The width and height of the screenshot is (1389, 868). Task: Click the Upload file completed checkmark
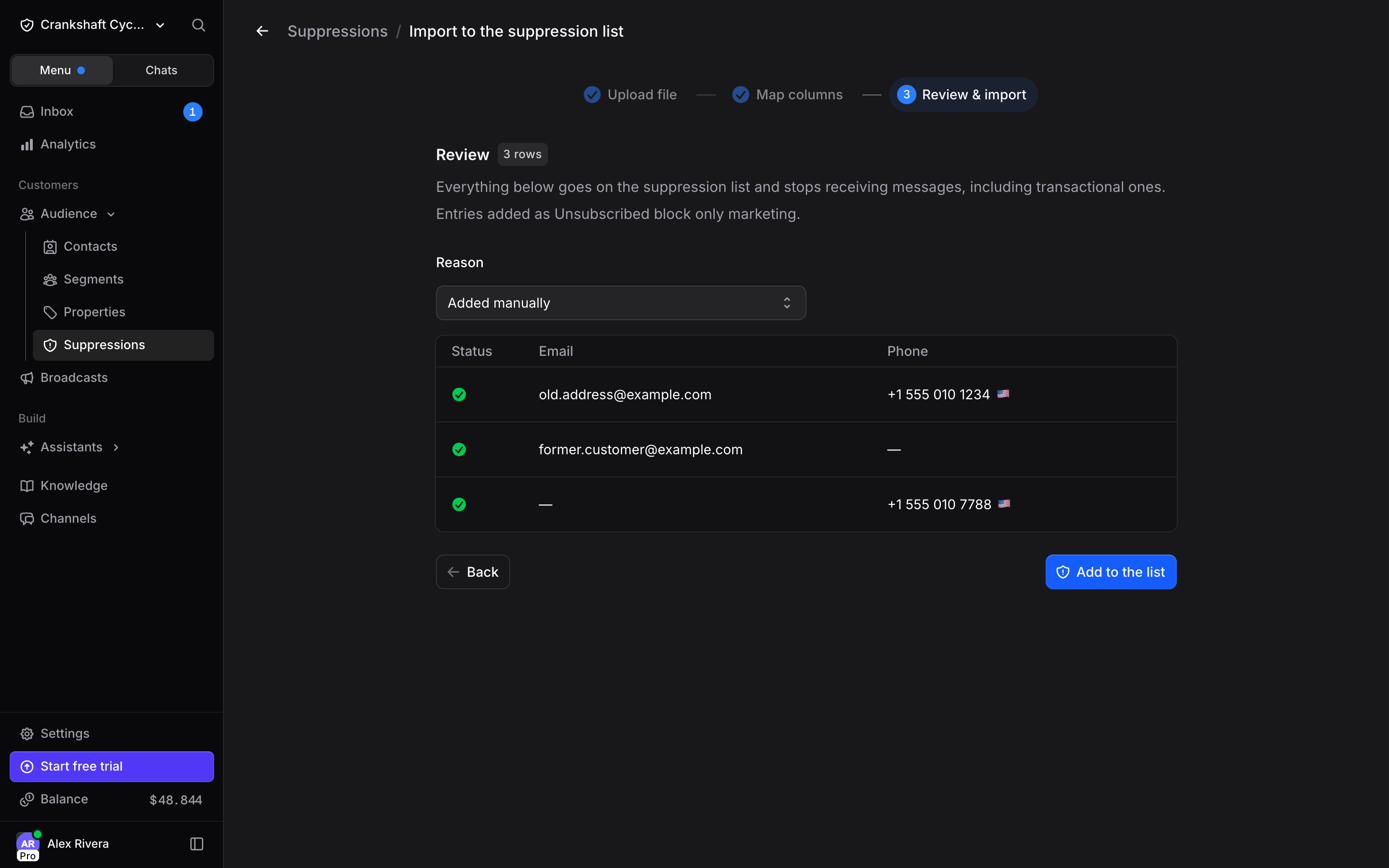592,95
